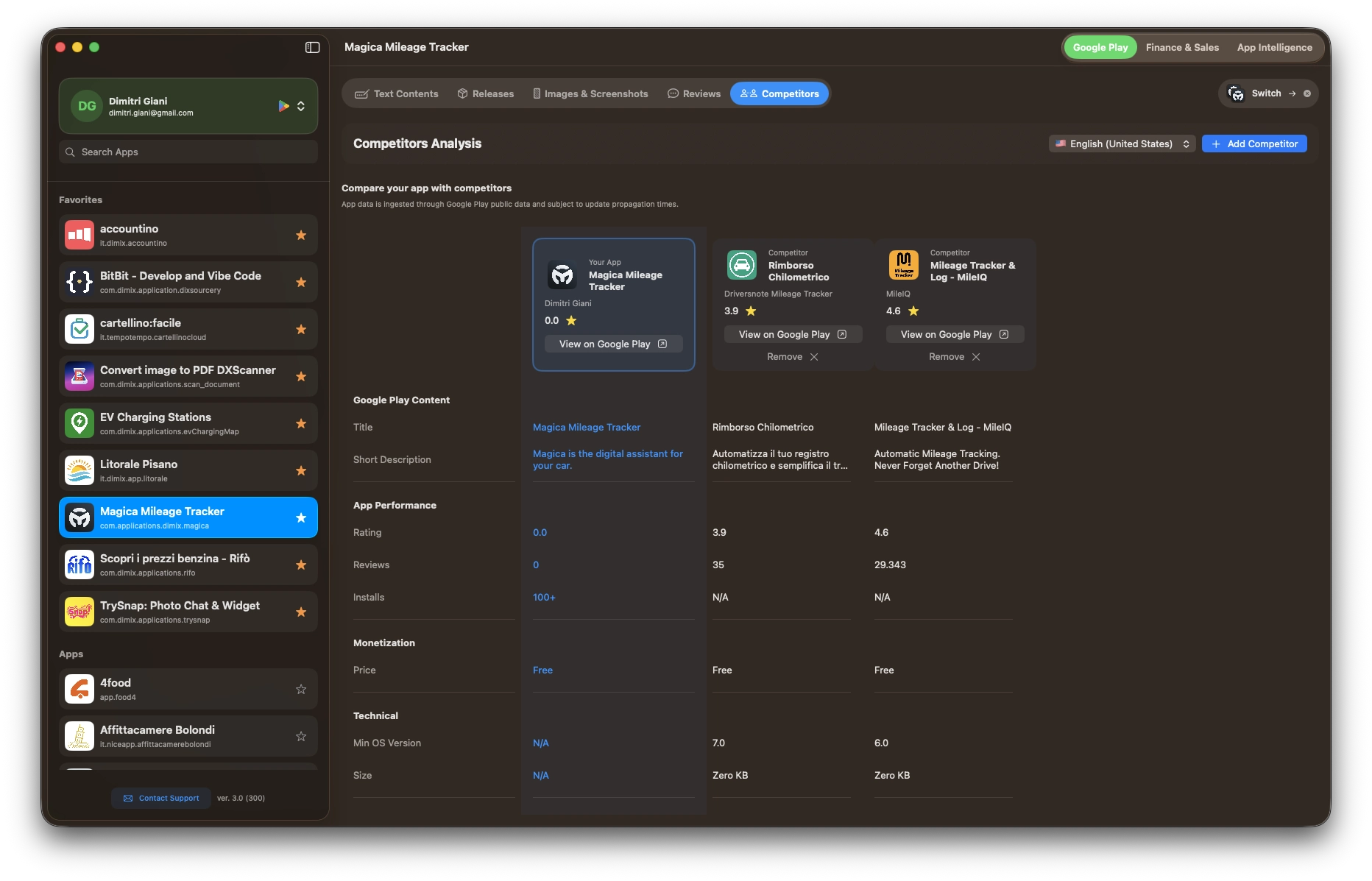Favorite the 4food app star

(x=301, y=690)
